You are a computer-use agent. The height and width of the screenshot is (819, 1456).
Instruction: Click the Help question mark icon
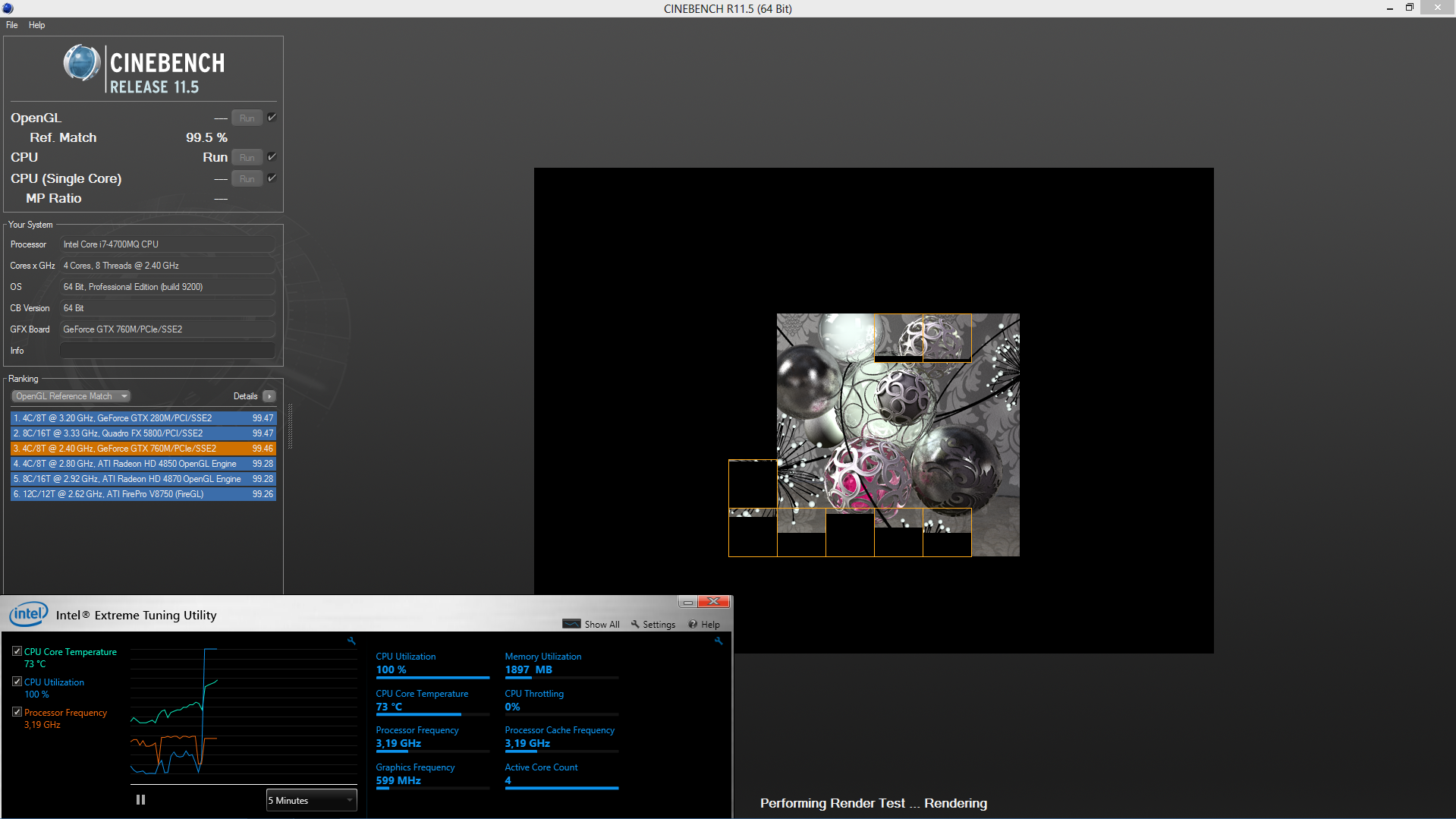point(693,624)
